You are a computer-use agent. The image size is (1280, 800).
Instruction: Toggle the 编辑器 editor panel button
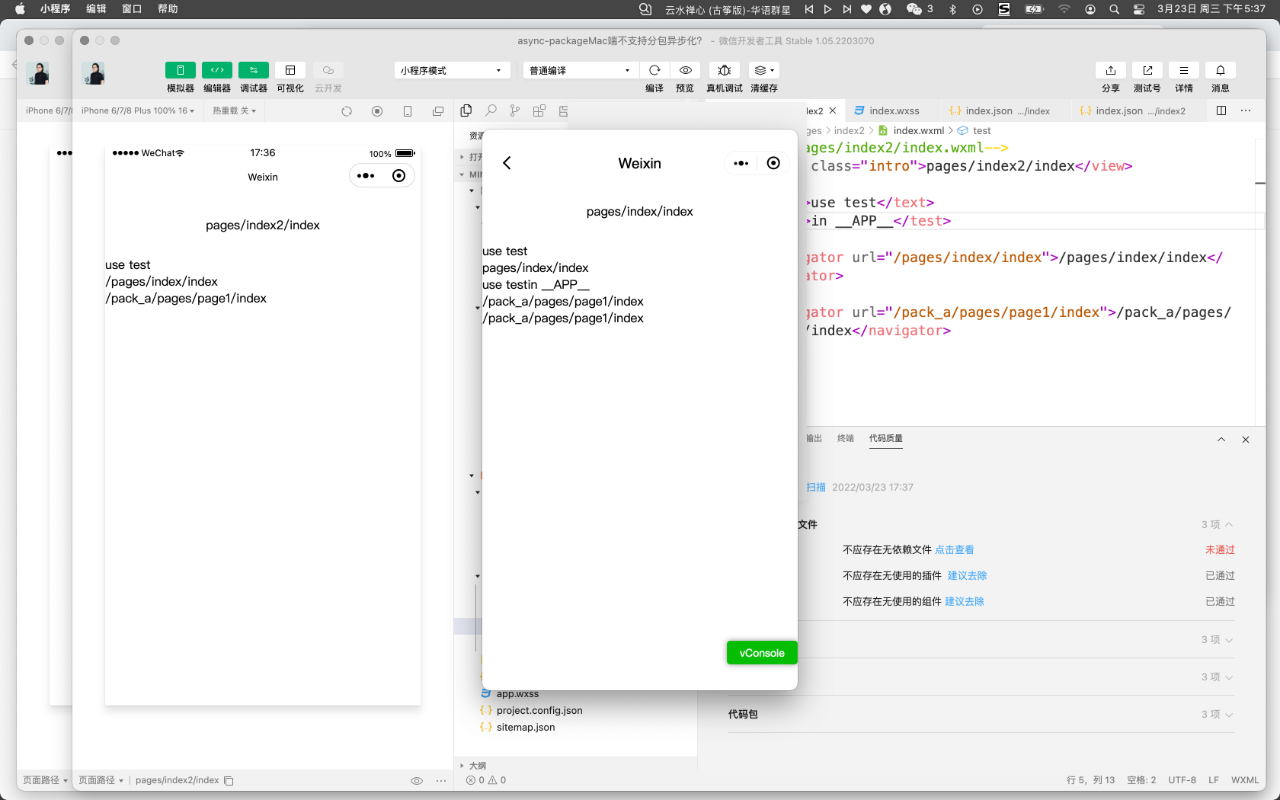coord(217,70)
